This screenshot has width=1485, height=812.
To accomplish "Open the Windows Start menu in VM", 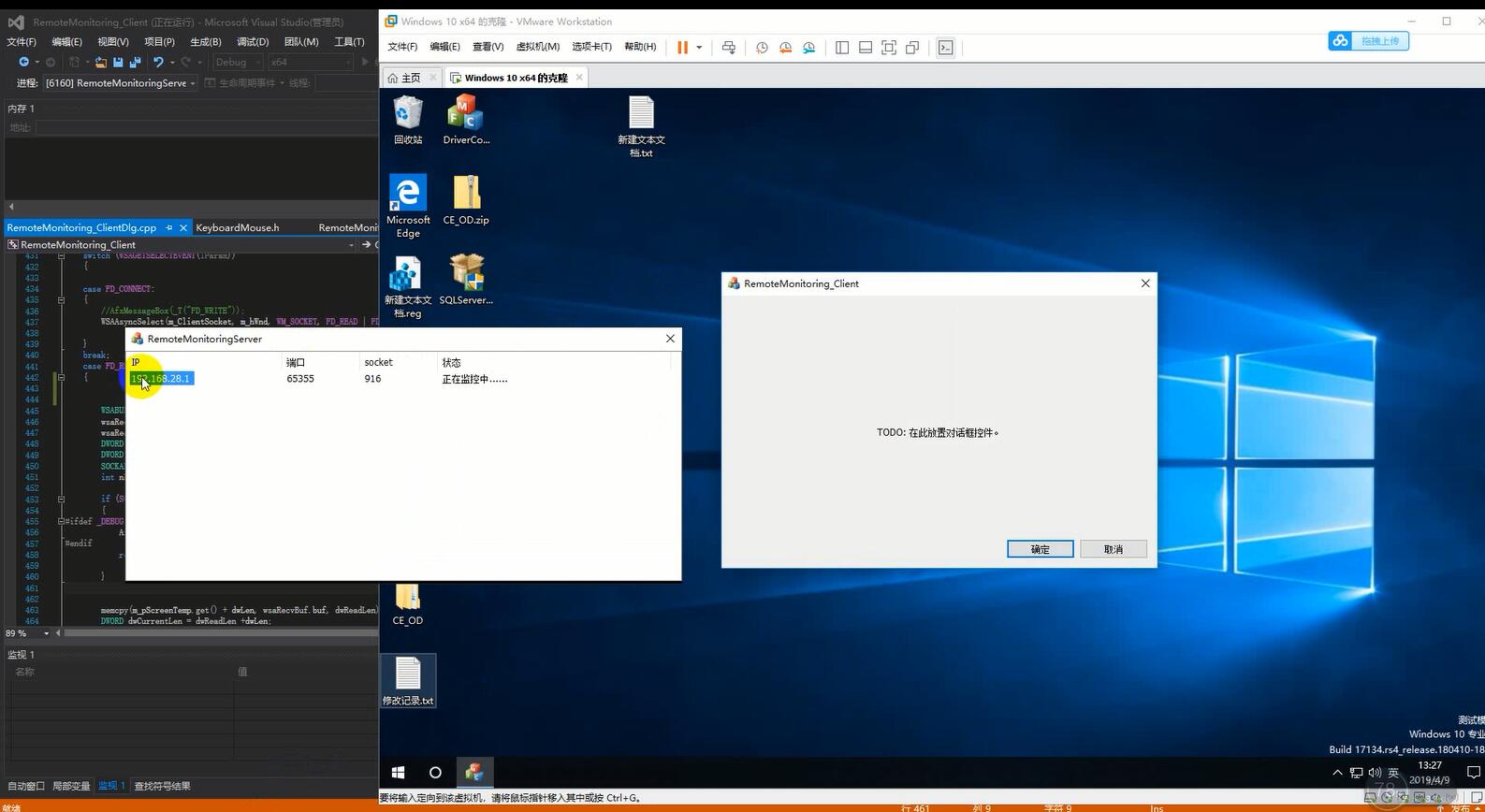I will [398, 773].
